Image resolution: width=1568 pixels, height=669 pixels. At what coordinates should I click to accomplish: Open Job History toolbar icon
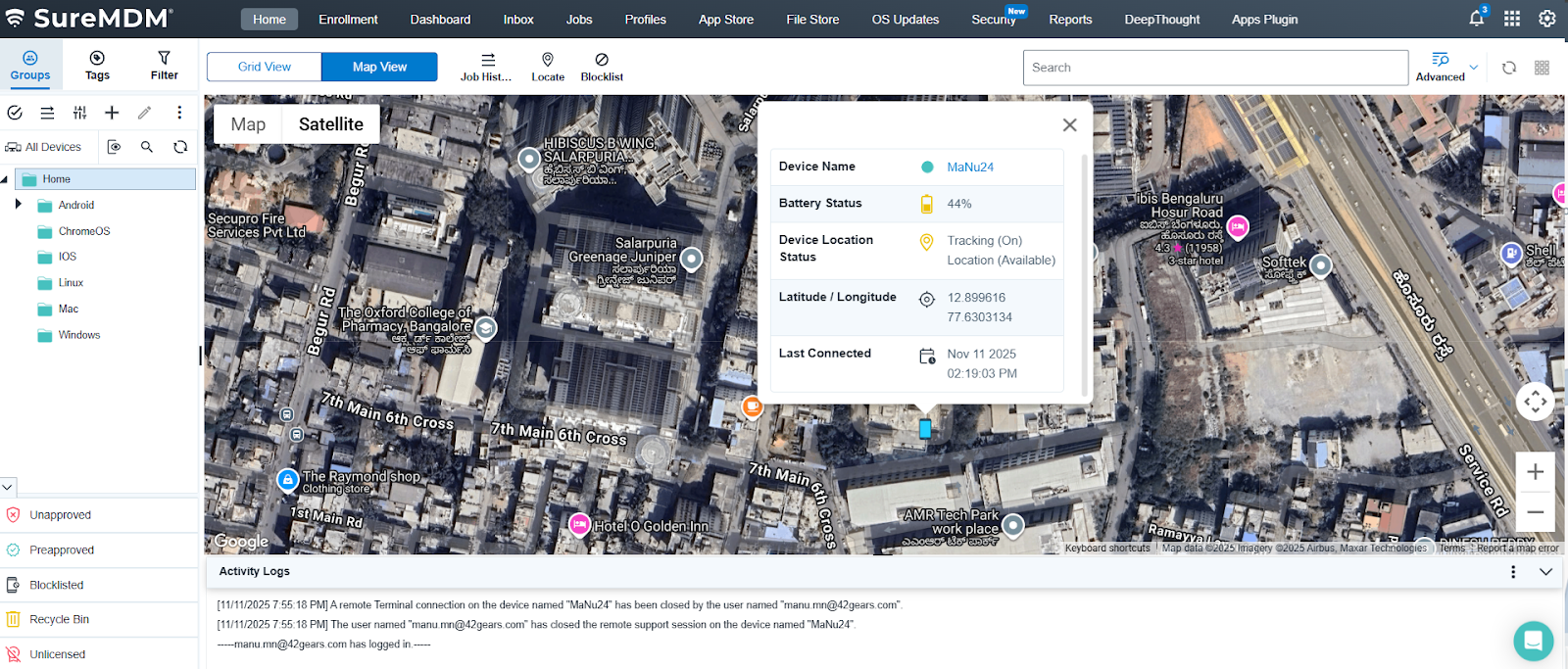[x=487, y=66]
